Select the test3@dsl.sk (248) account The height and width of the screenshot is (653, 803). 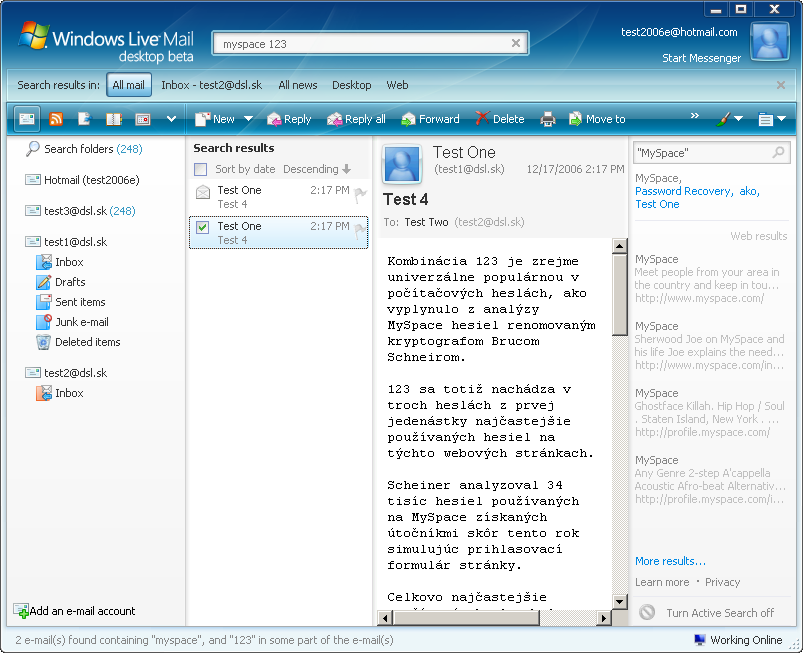coord(80,211)
